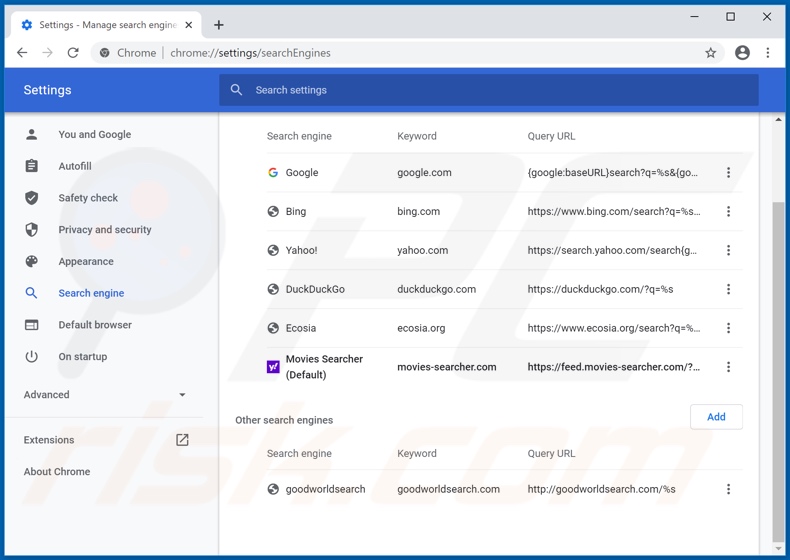Open more actions for Ecosia search engine
This screenshot has height=560, width=790.
coord(728,328)
